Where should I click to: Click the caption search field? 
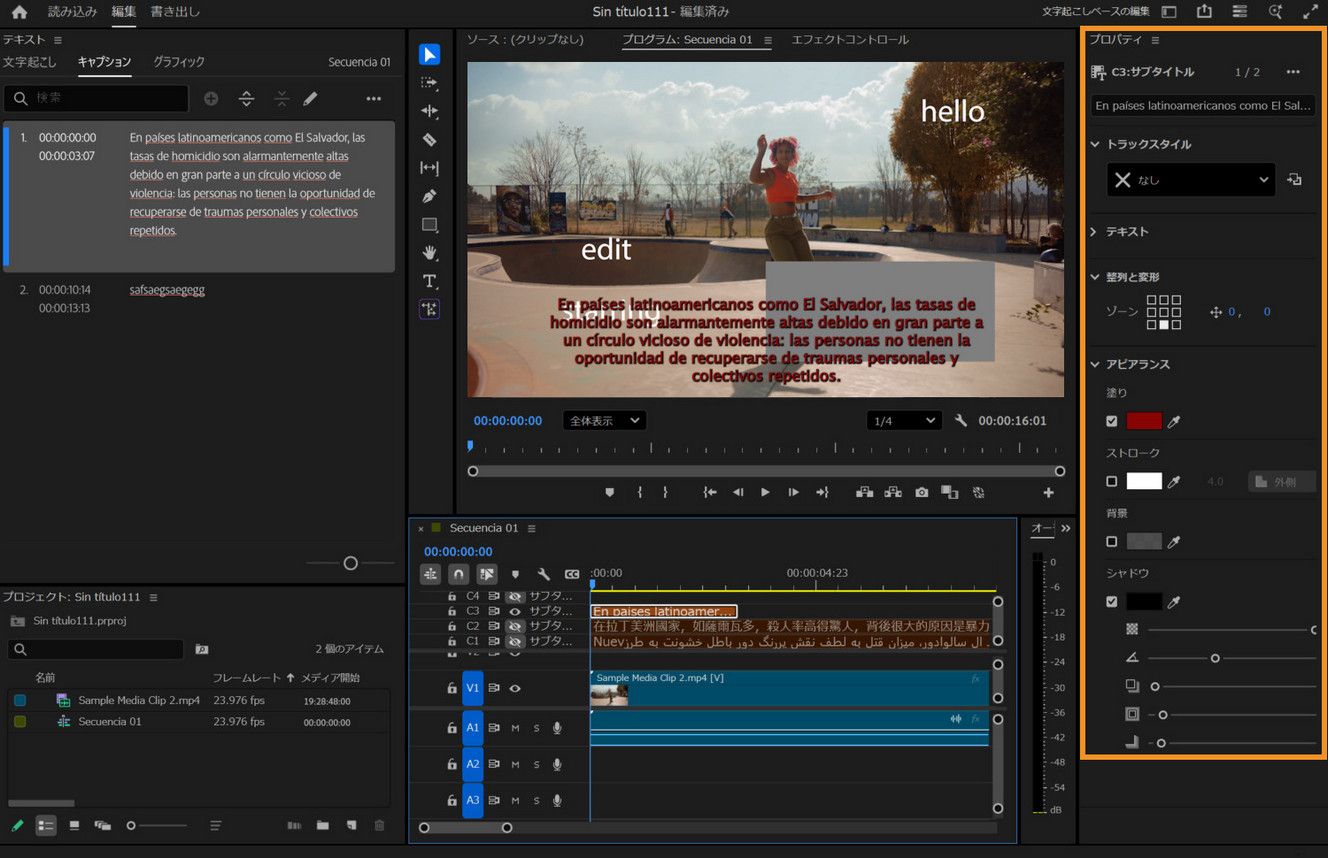[x=95, y=98]
